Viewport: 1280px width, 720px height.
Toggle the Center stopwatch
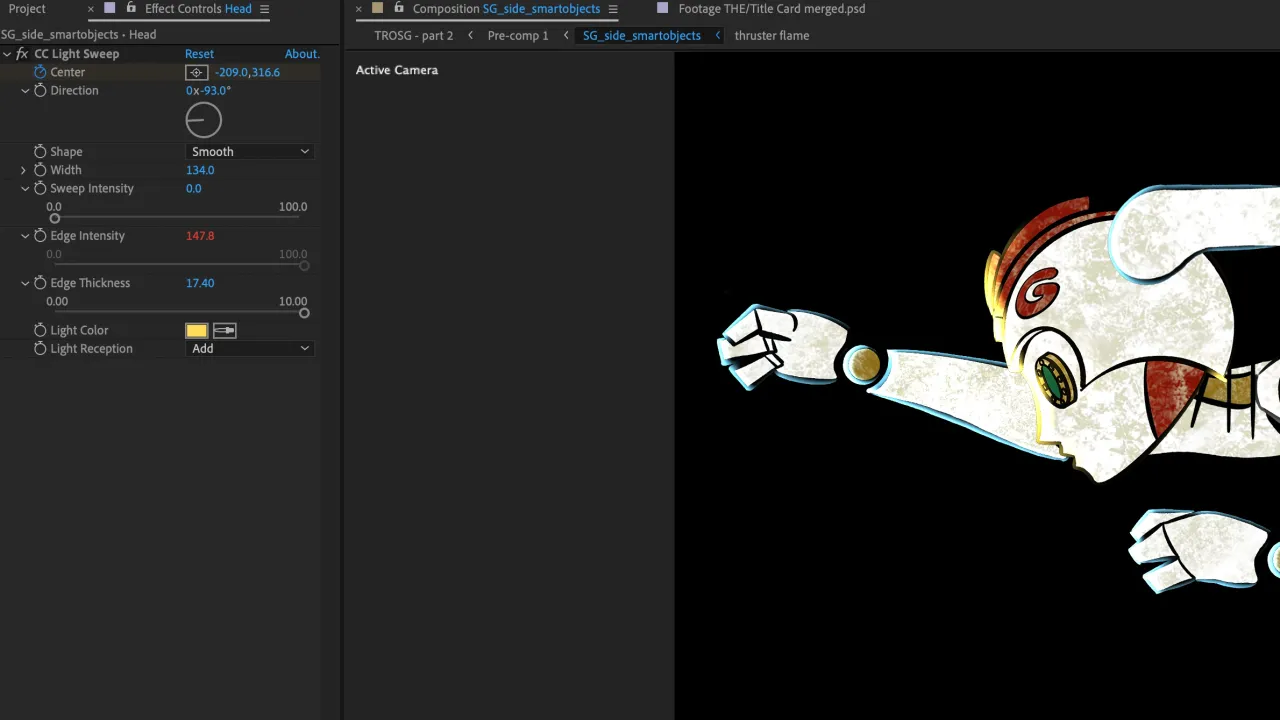point(40,72)
